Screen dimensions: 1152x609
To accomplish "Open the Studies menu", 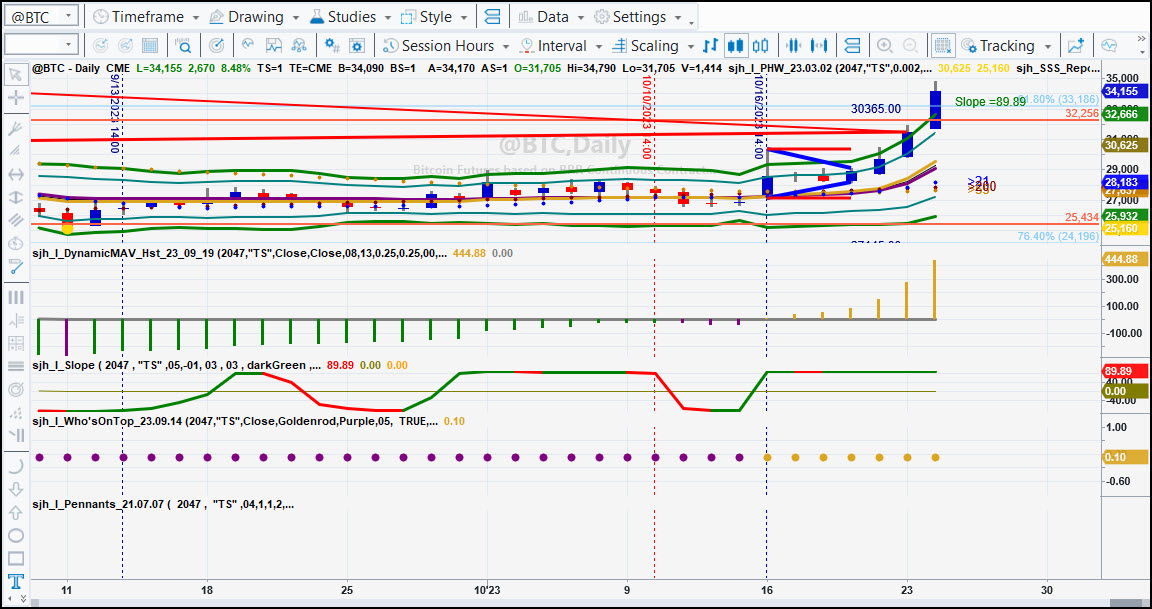I will 351,16.
